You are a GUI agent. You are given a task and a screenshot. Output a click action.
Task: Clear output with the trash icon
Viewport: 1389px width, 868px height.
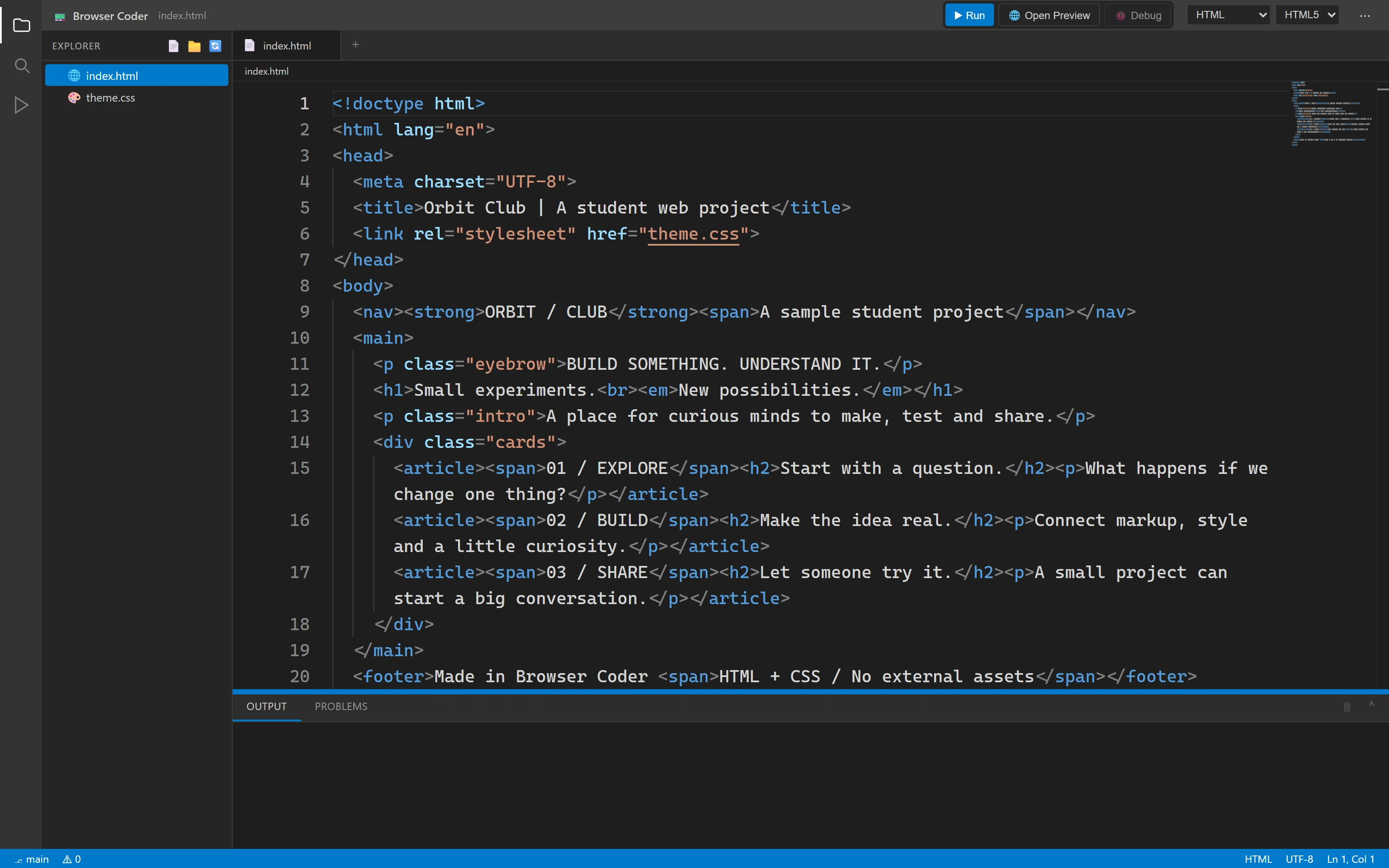coord(1346,707)
